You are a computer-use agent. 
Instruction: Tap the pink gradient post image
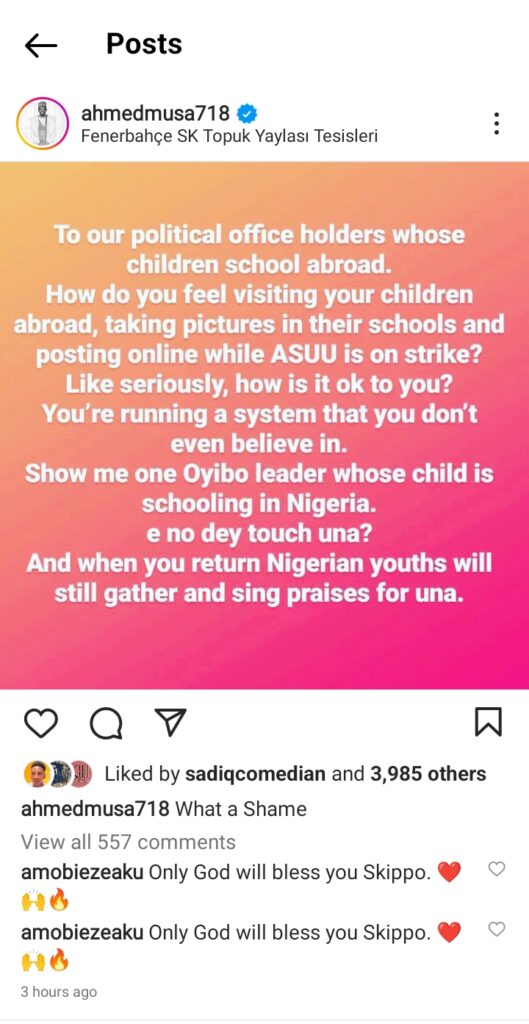[x=264, y=425]
